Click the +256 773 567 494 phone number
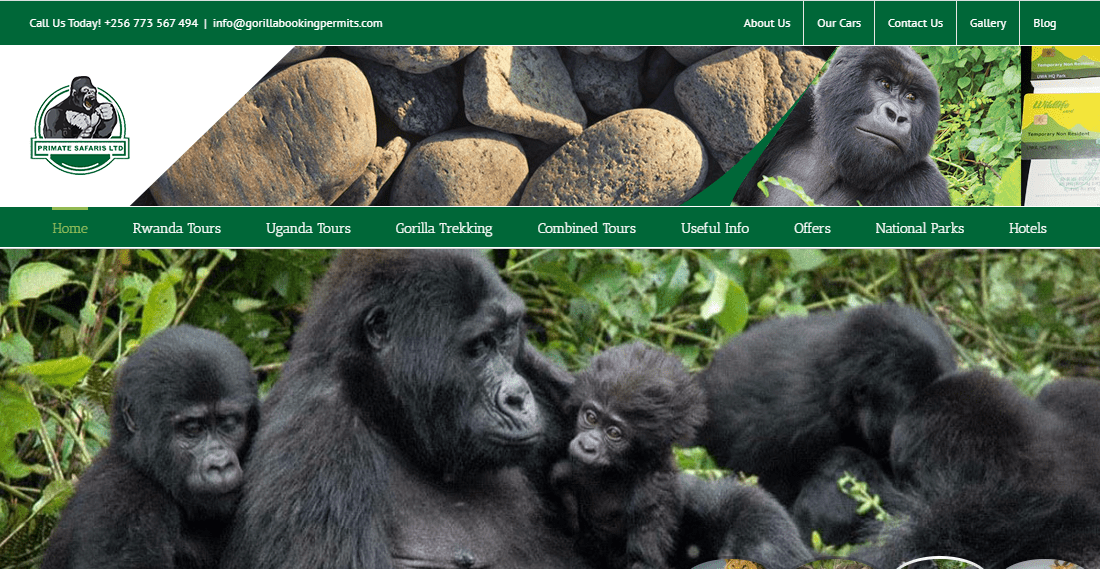1100x569 pixels. (x=151, y=23)
